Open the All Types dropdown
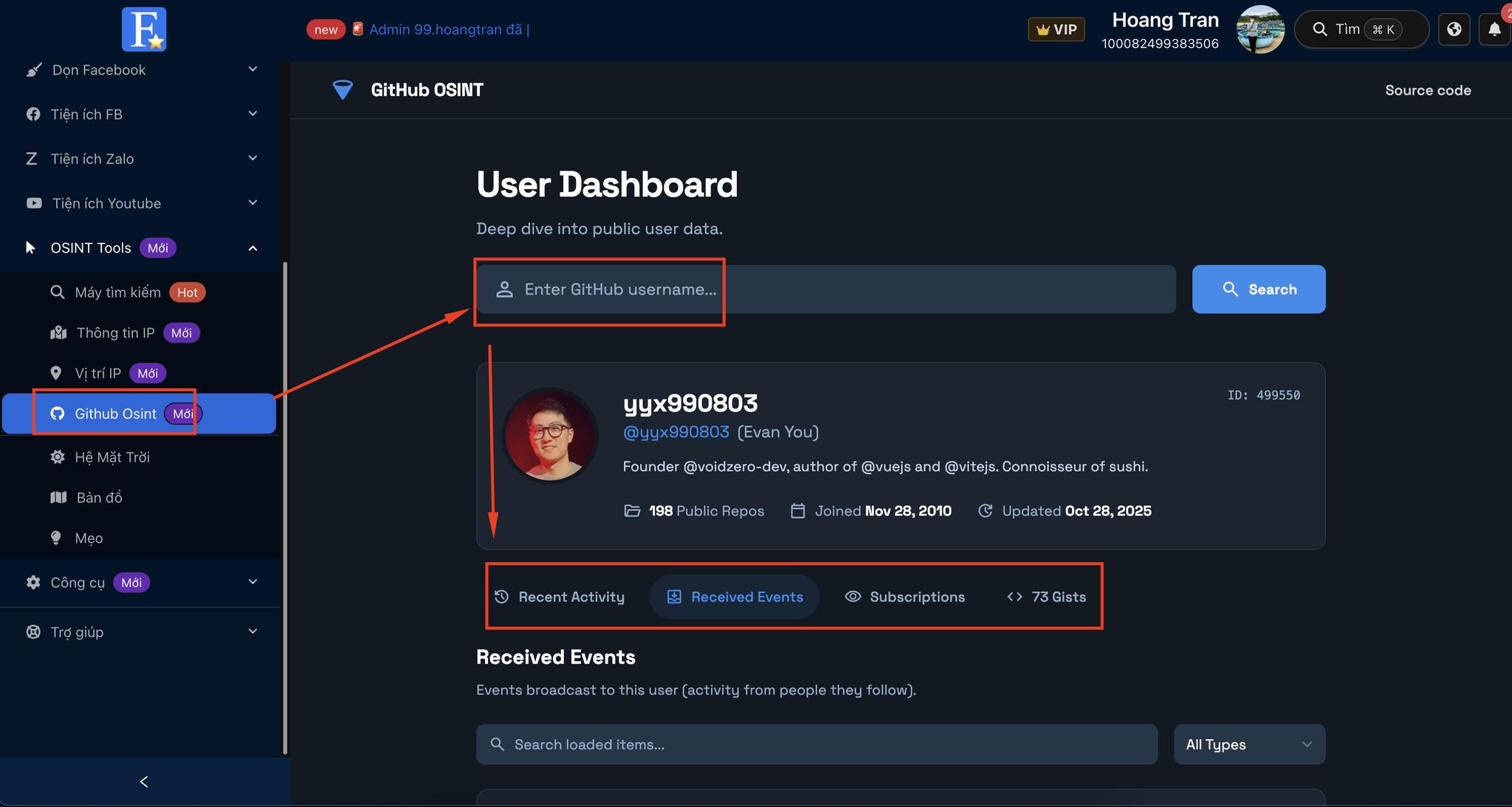This screenshot has width=1512, height=807. [1249, 744]
